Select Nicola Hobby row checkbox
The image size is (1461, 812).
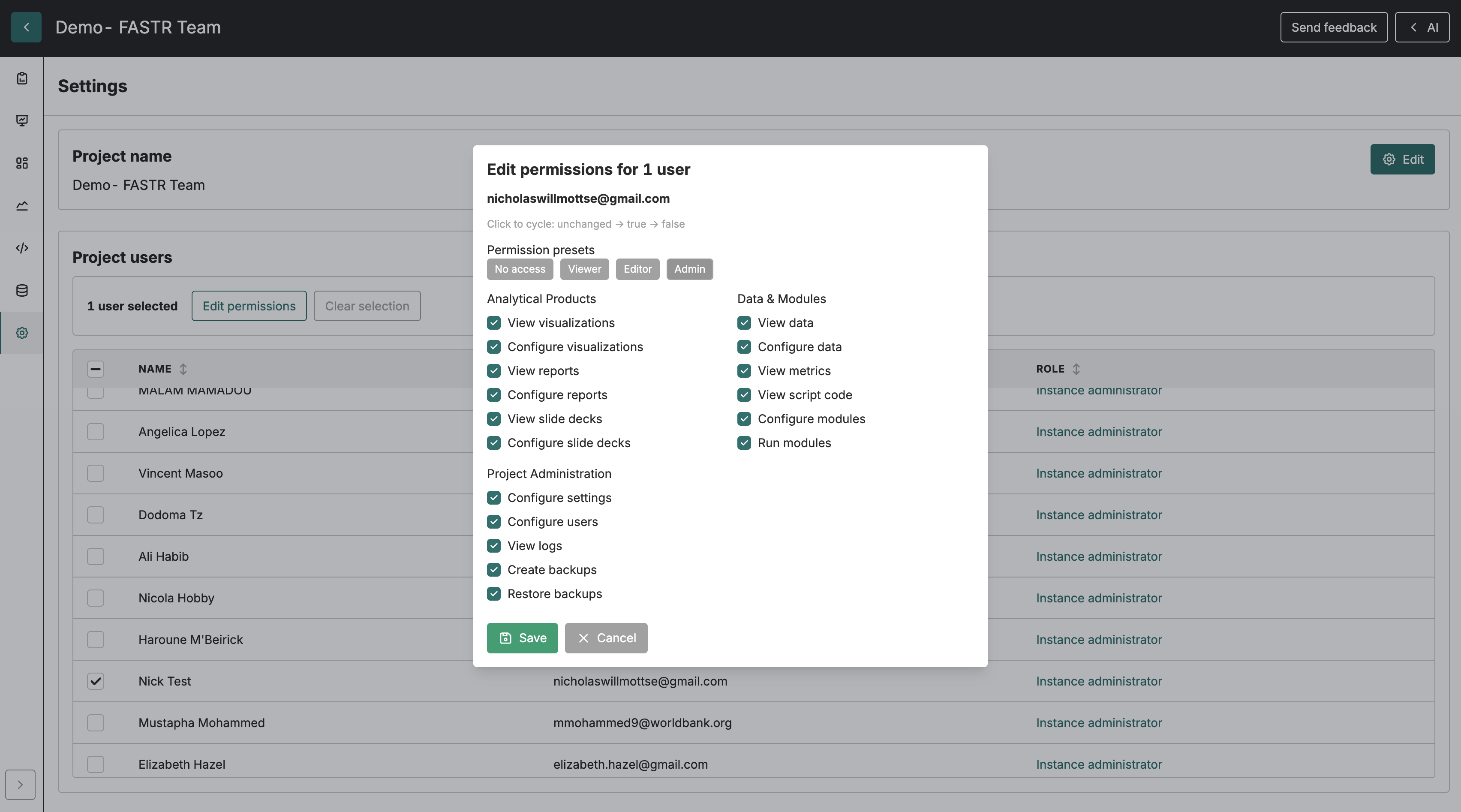pyautogui.click(x=96, y=598)
